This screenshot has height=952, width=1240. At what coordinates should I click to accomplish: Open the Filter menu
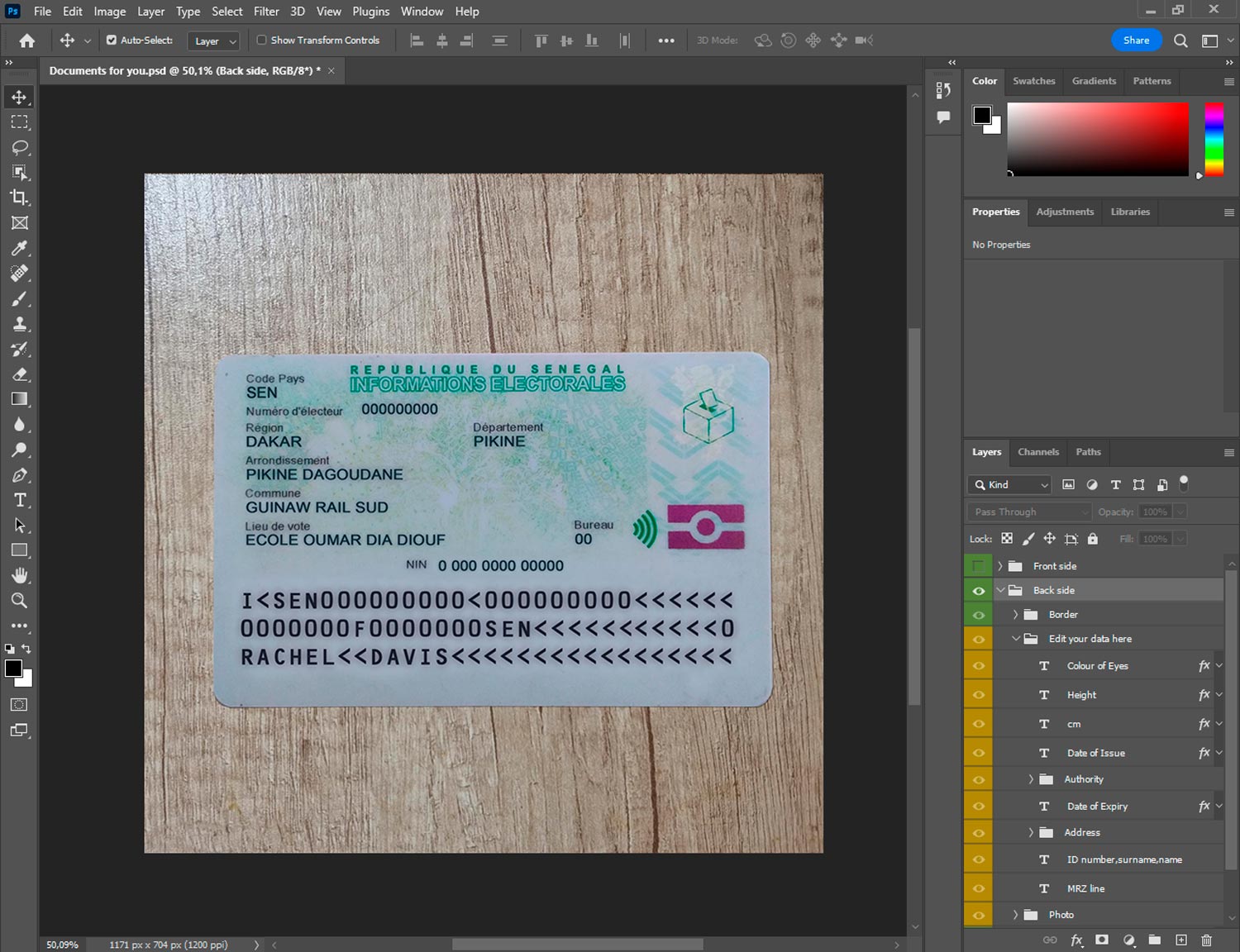pyautogui.click(x=265, y=12)
